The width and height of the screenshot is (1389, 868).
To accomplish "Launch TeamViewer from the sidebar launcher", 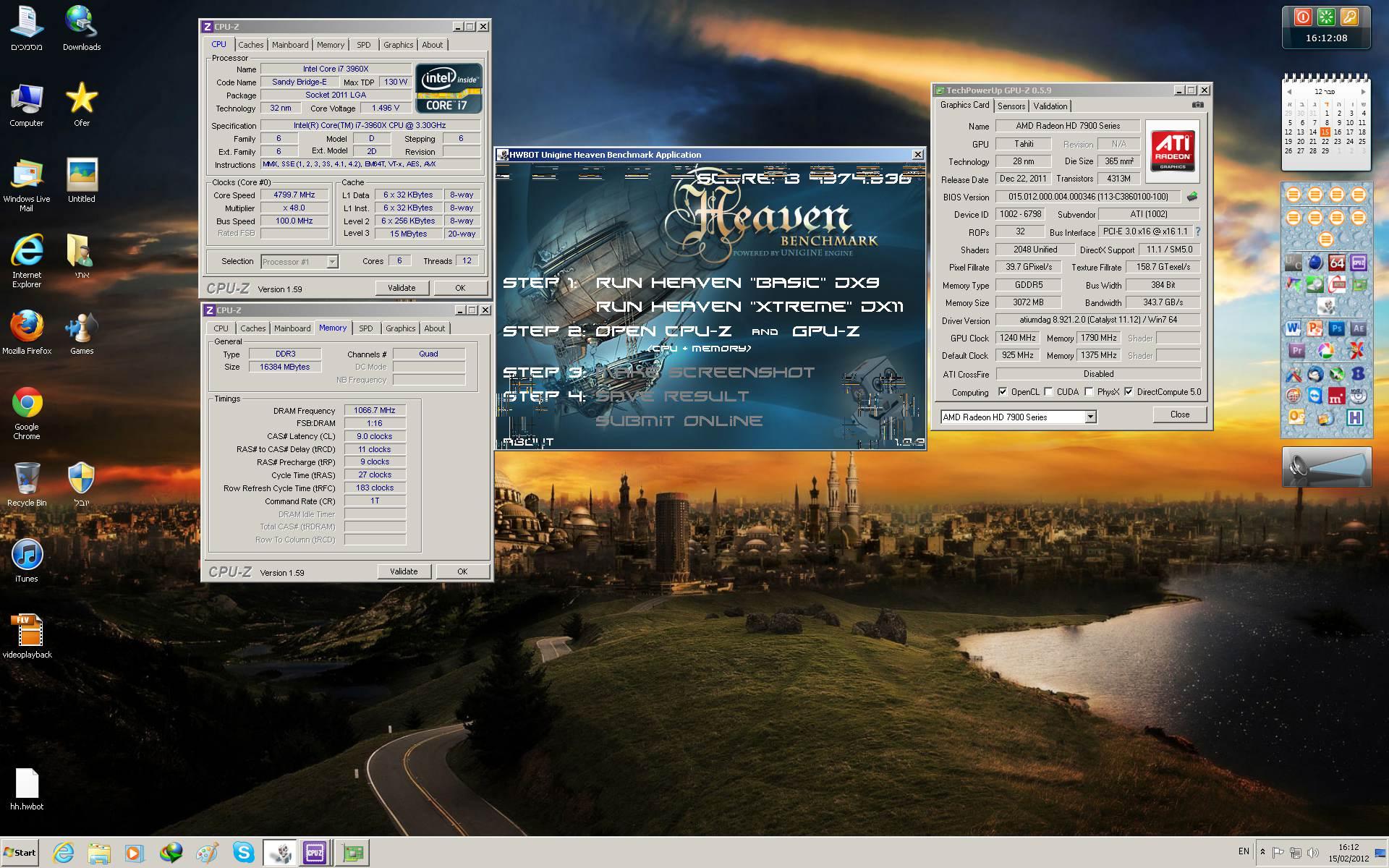I will click(1314, 396).
